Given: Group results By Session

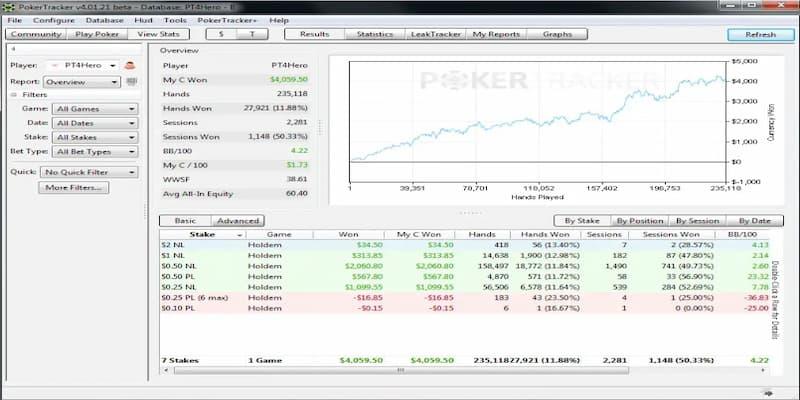Looking at the screenshot, I should [697, 221].
